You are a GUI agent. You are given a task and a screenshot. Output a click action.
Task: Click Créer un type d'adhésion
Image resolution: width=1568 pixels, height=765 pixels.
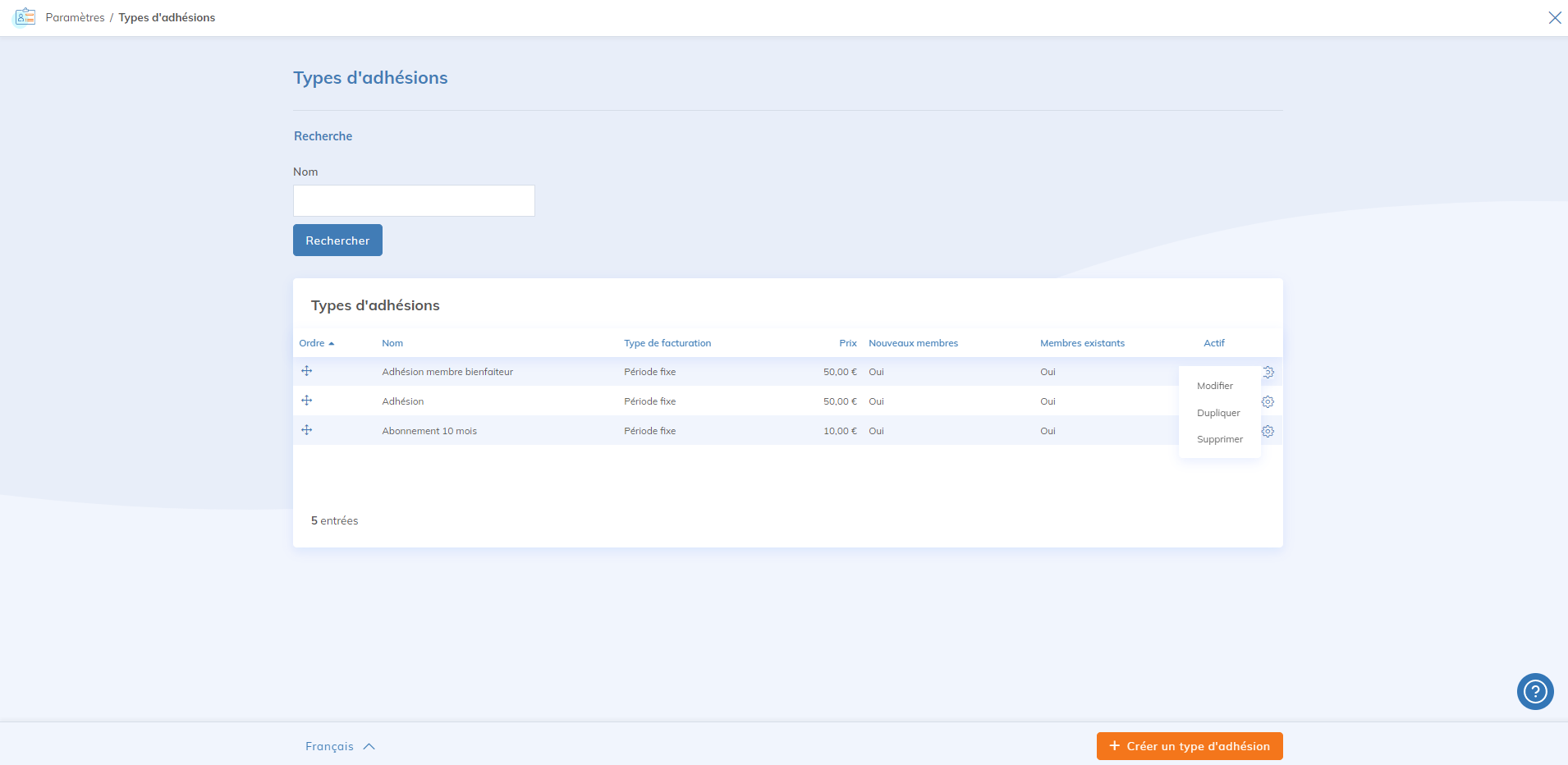pos(1189,746)
